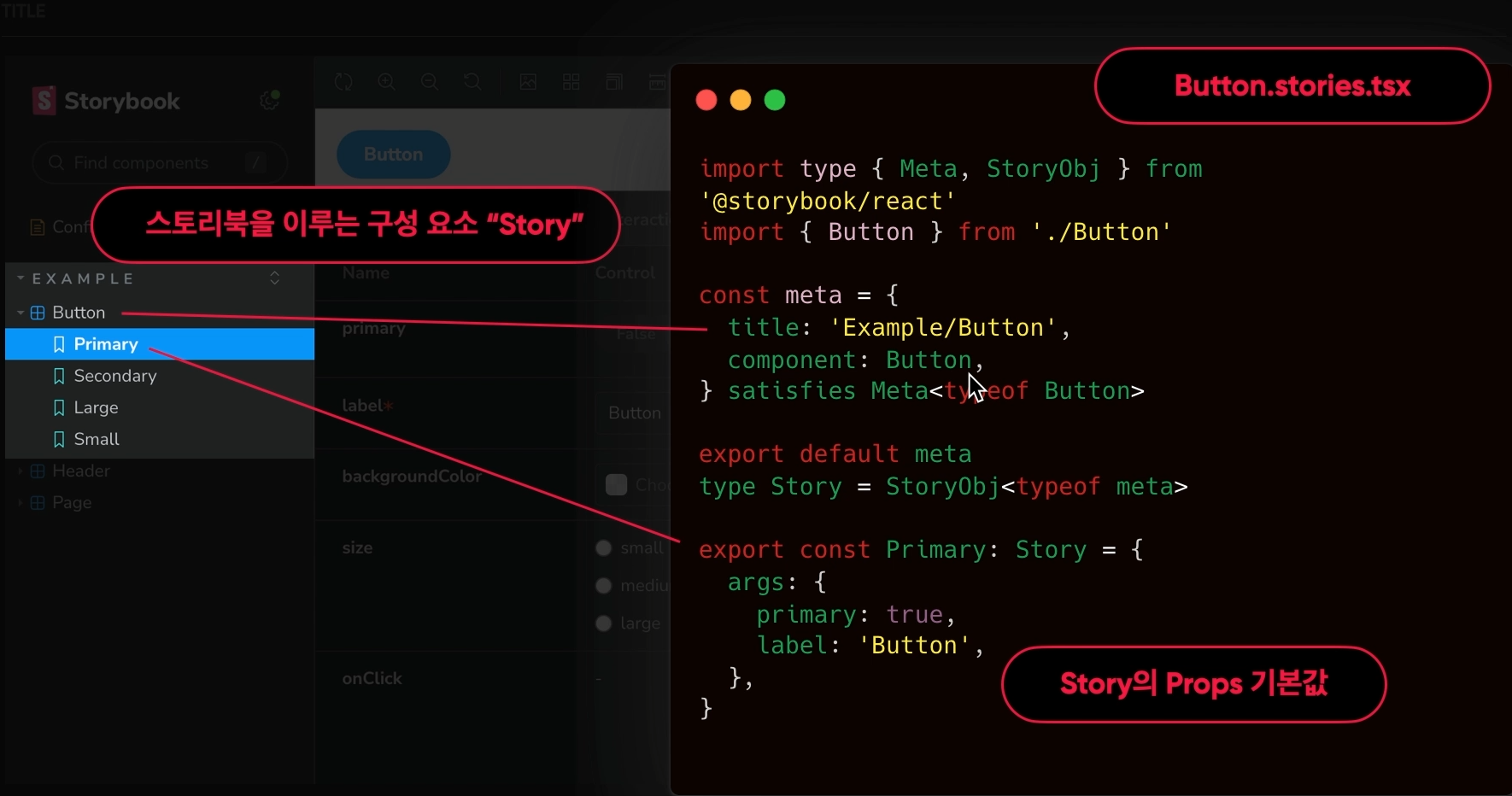Image resolution: width=1512 pixels, height=796 pixels.
Task: Click the onClick arg row name
Action: point(372,678)
